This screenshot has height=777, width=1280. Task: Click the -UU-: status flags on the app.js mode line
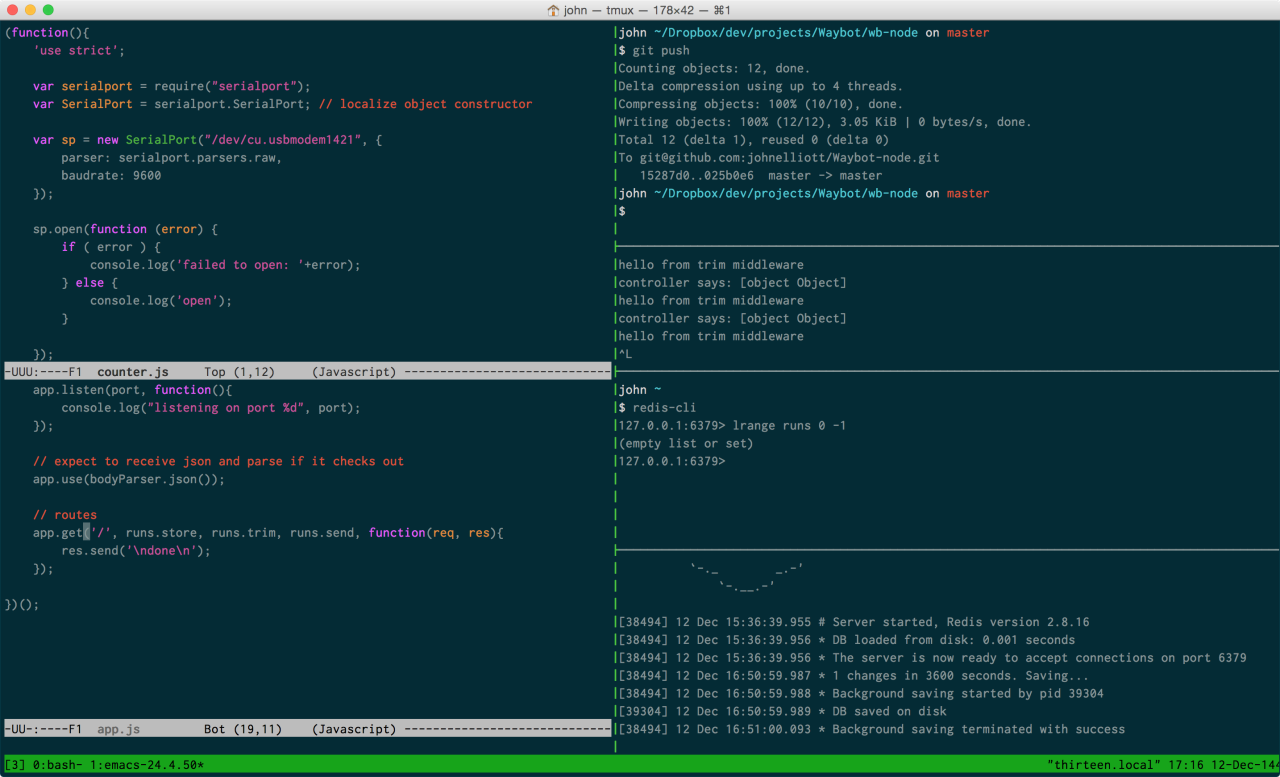click(22, 729)
